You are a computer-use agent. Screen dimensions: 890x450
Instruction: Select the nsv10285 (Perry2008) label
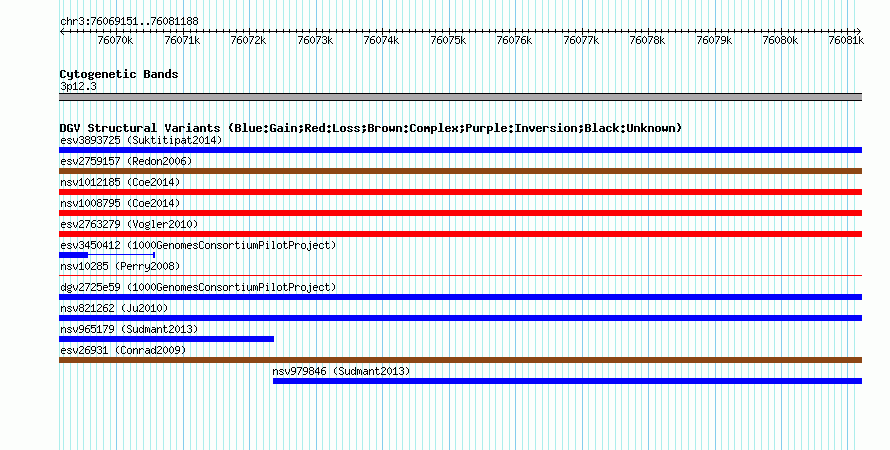point(120,266)
